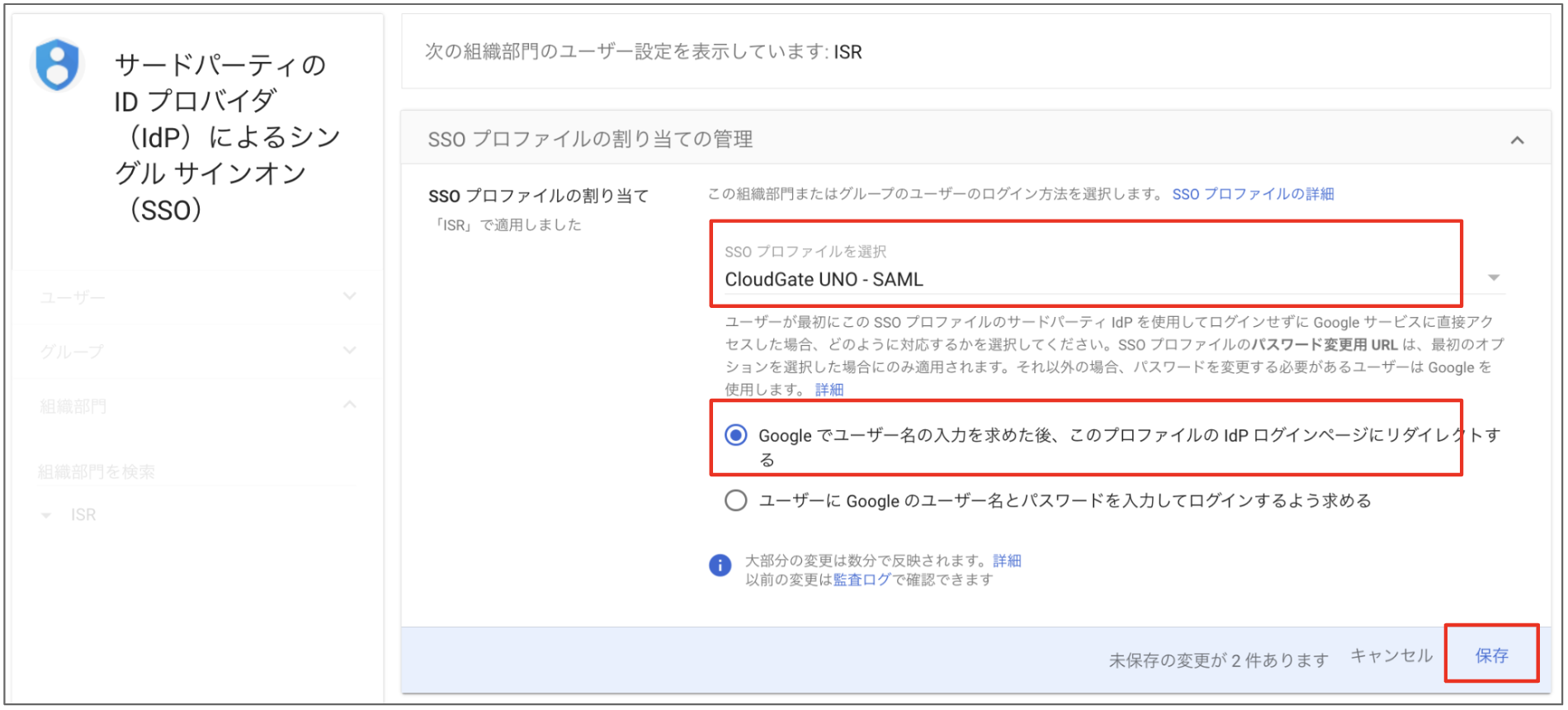1568x710 pixels.
Task: Collapse the SSO profile assignment management section
Action: (x=1517, y=140)
